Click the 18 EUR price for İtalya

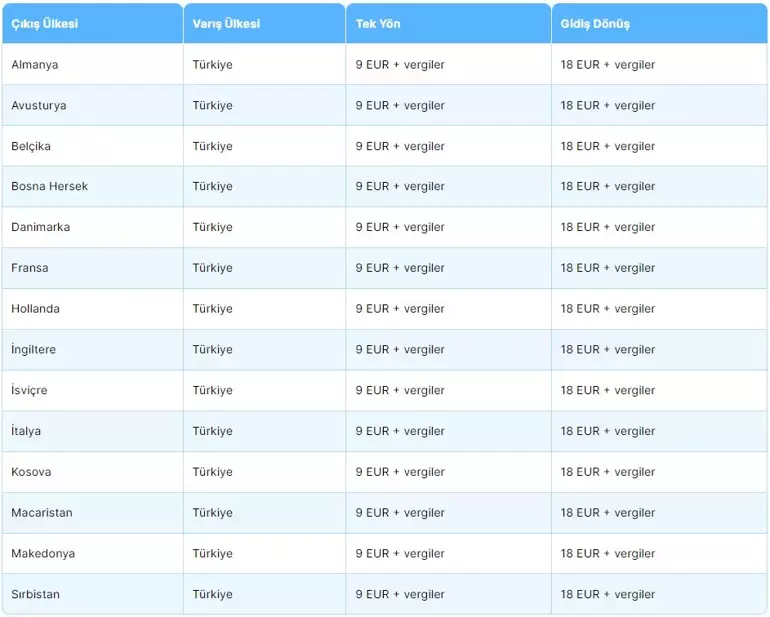pyautogui.click(x=608, y=431)
